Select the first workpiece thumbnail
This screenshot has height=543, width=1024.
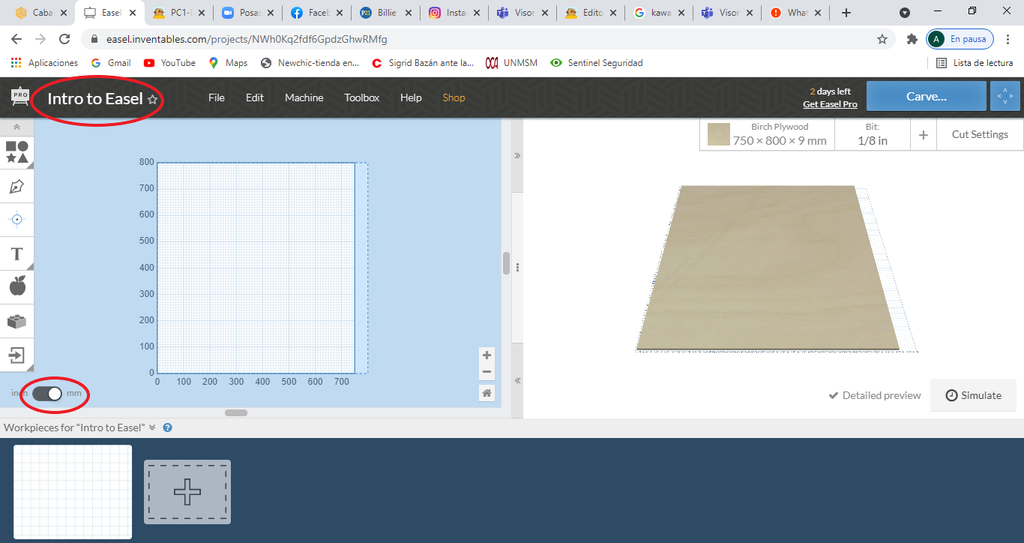pyautogui.click(x=72, y=491)
